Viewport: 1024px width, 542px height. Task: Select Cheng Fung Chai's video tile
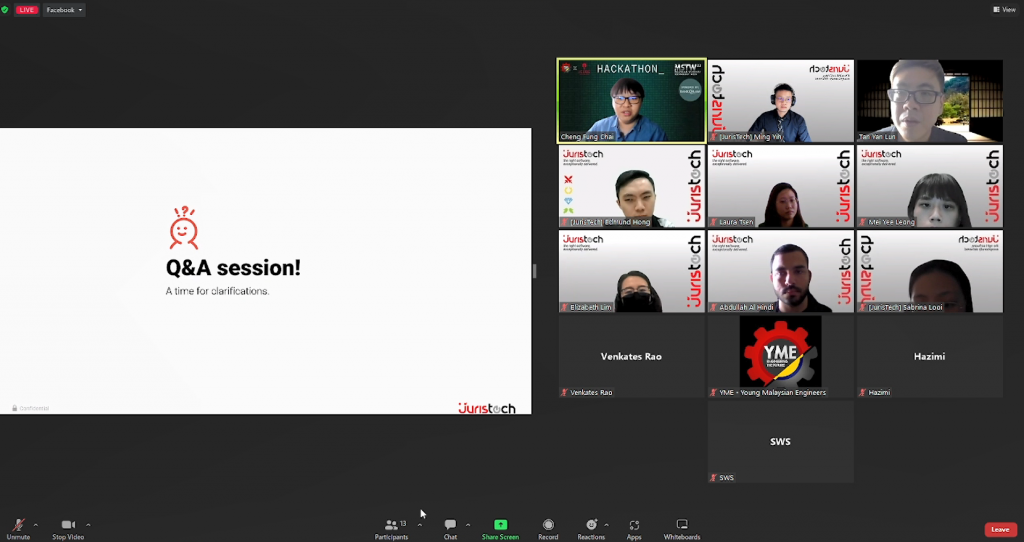(x=631, y=100)
